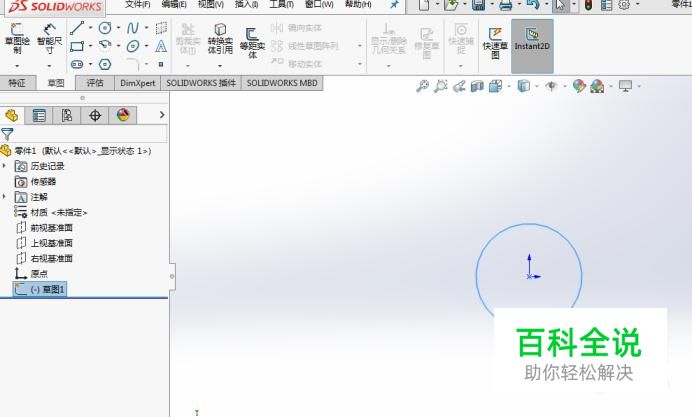Switch to the SOLIDWORKS MBD tab
Screen dimensions: 692x417
tap(282, 83)
